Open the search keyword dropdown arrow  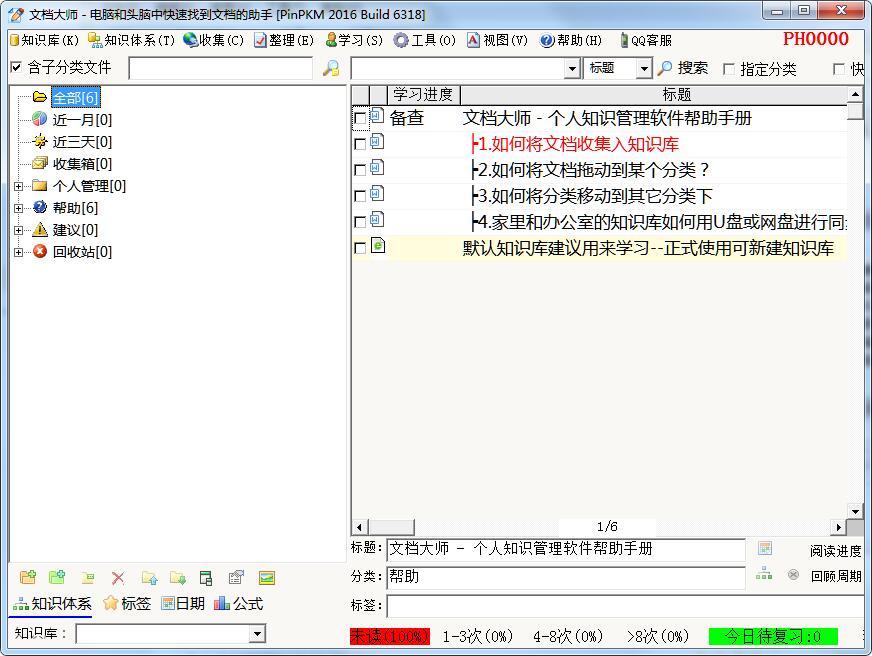(572, 69)
